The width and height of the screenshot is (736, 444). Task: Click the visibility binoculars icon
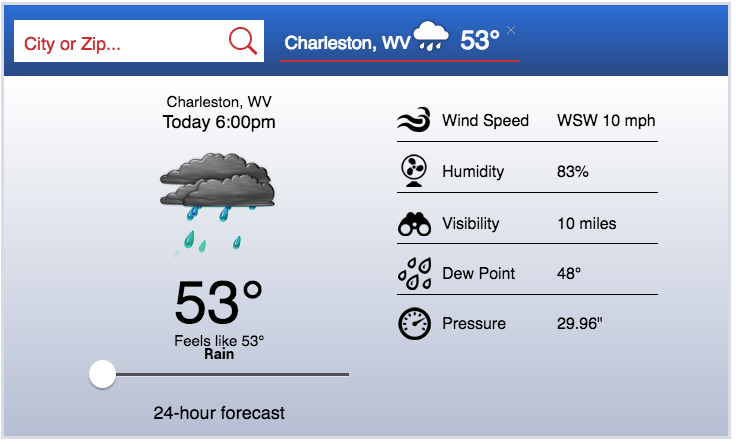pyautogui.click(x=414, y=224)
